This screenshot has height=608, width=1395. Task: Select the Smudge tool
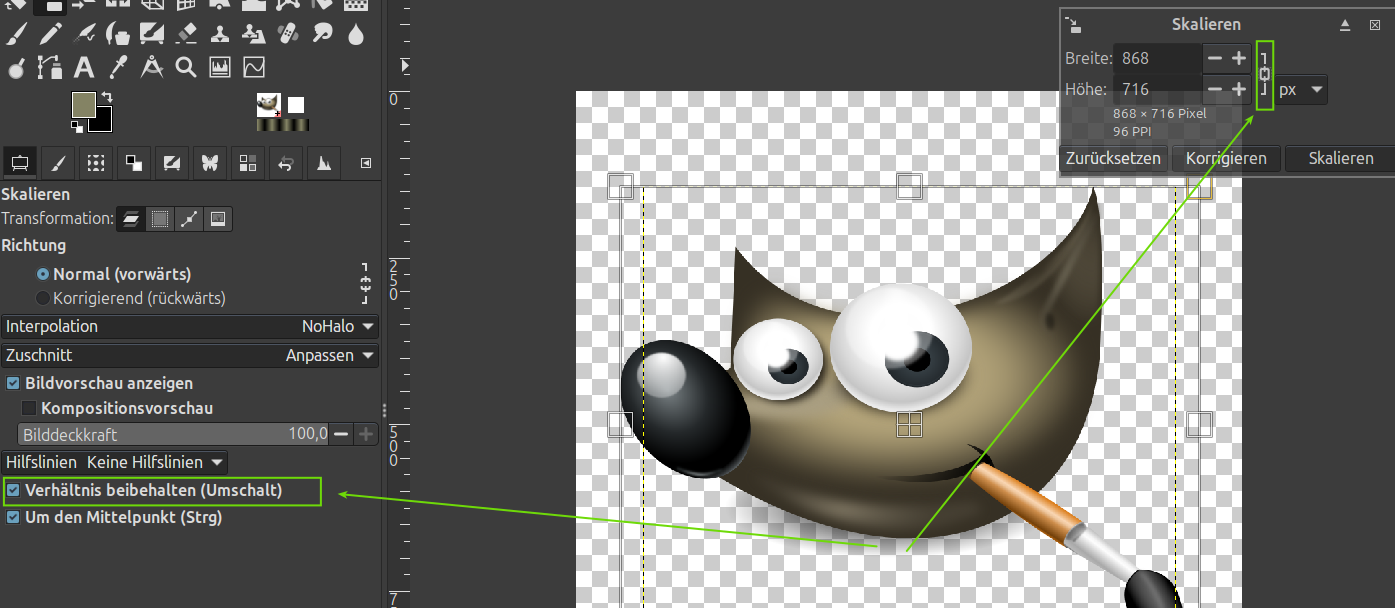pos(322,33)
